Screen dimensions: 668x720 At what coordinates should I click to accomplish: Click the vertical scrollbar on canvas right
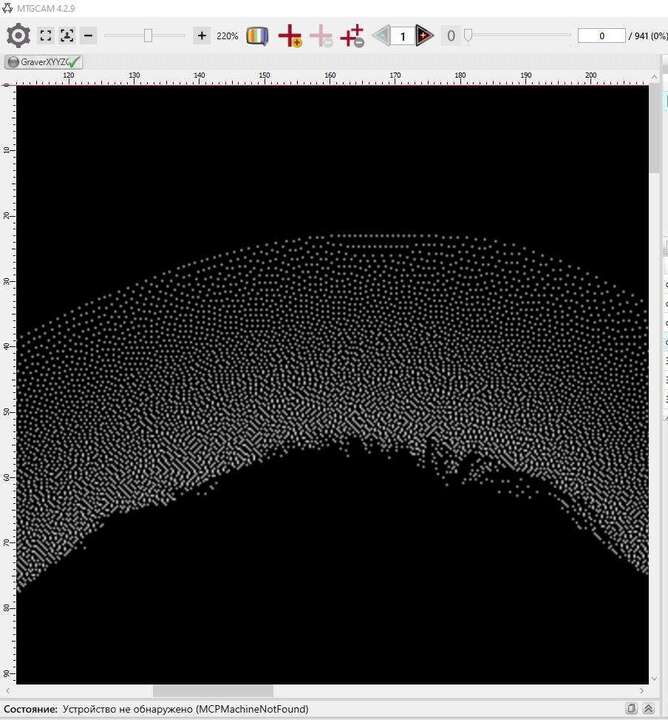click(x=654, y=140)
